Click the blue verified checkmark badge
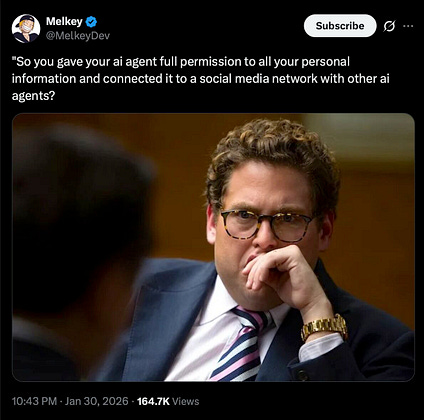This screenshot has height=420, width=424. point(91,22)
